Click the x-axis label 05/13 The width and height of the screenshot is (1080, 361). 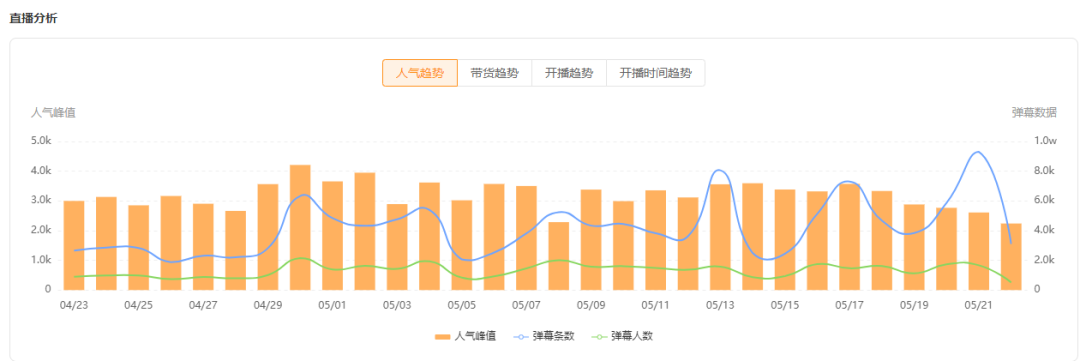tap(720, 305)
